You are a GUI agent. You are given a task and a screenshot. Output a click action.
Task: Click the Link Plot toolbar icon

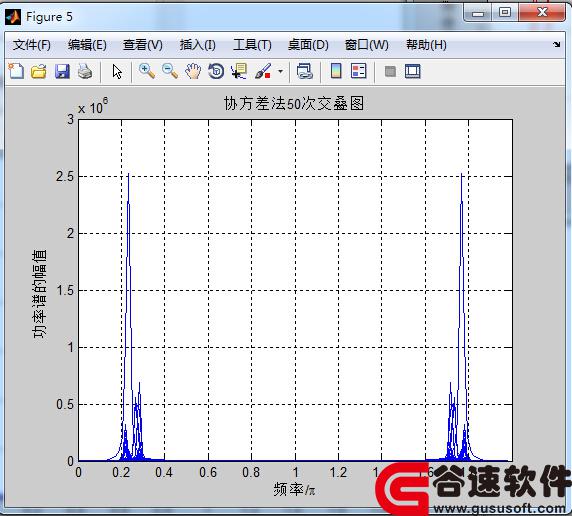(305, 71)
